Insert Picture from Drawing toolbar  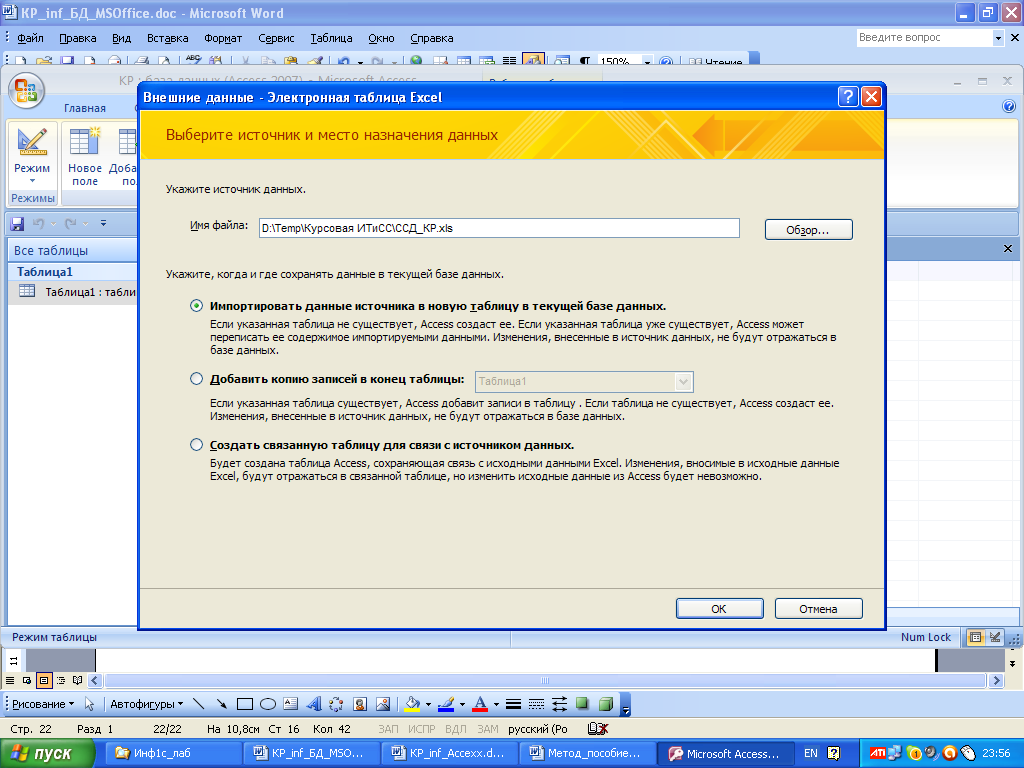(x=383, y=704)
